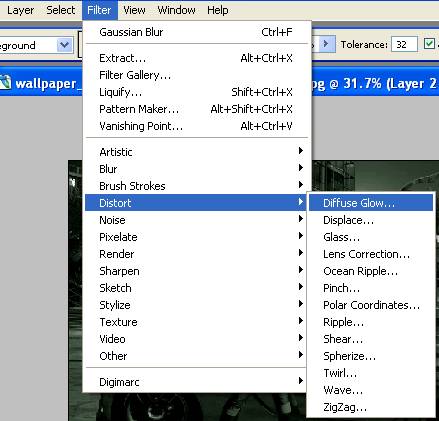Reapply last filter Gaussian Blur

(196, 32)
